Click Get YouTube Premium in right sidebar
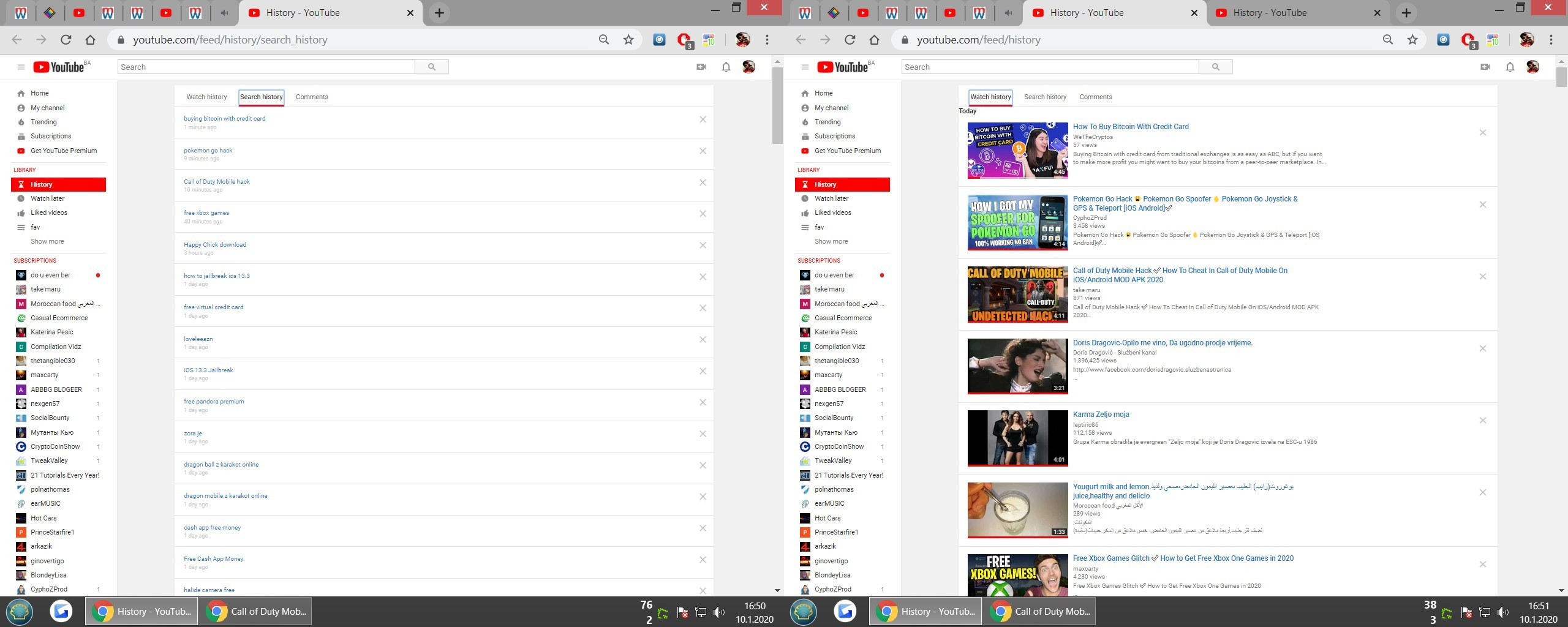Screen dimensions: 1568x627 point(848,151)
